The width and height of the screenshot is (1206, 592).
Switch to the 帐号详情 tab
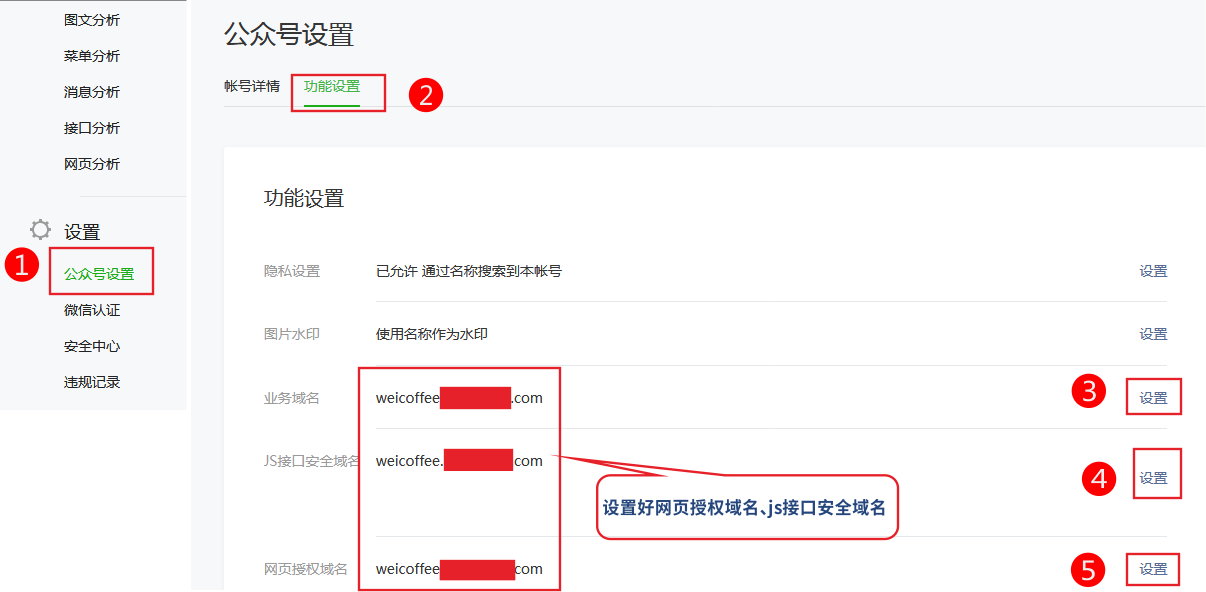[252, 86]
